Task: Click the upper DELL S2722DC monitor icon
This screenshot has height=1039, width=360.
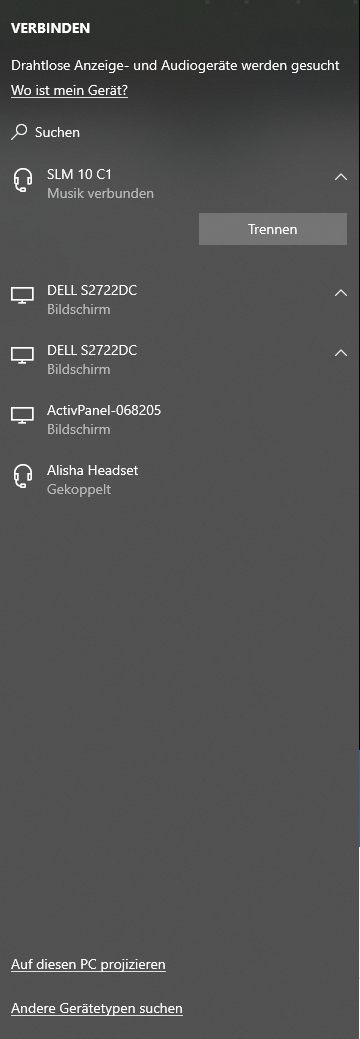Action: point(23,296)
